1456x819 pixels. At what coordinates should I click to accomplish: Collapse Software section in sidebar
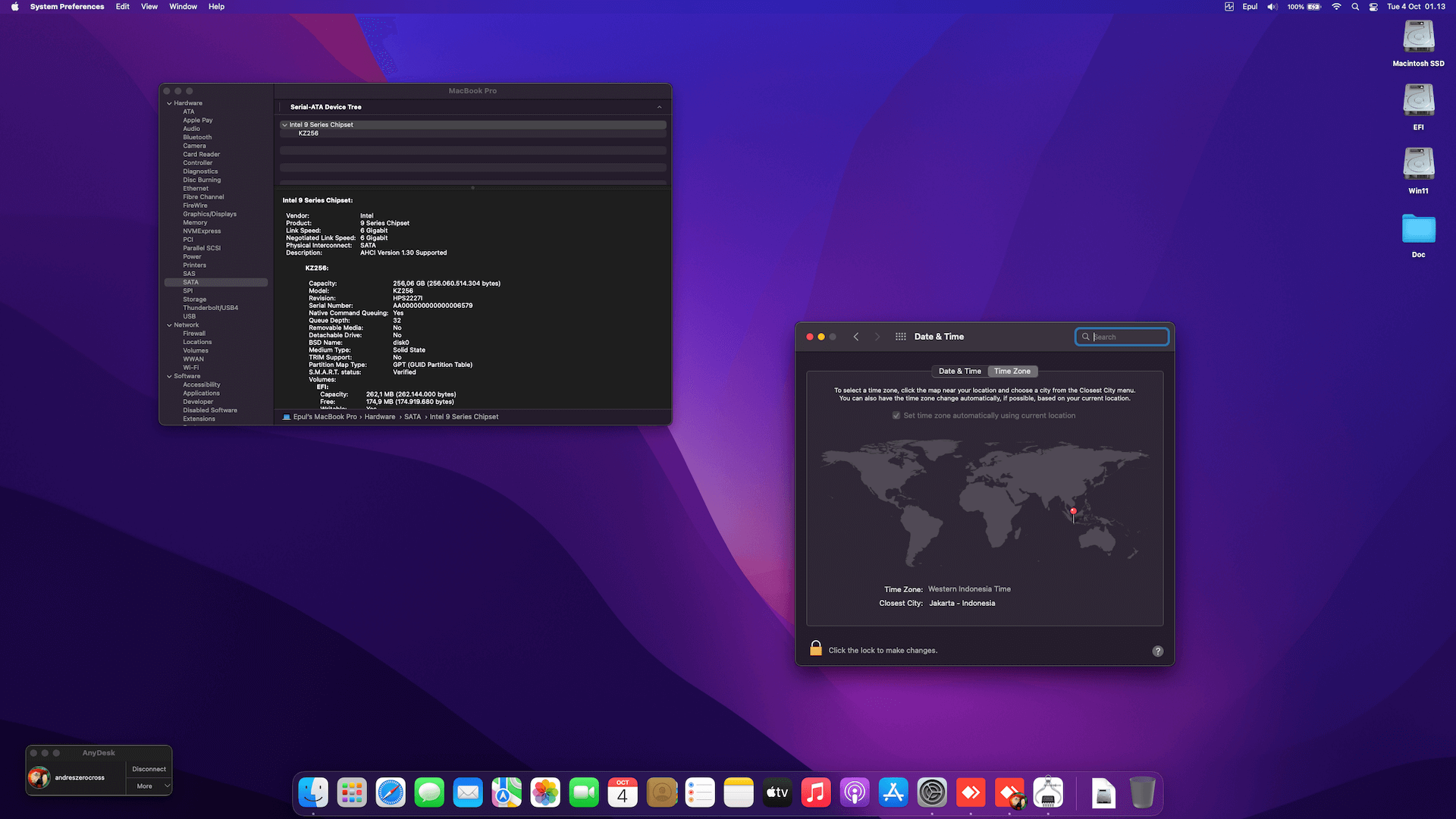169,376
